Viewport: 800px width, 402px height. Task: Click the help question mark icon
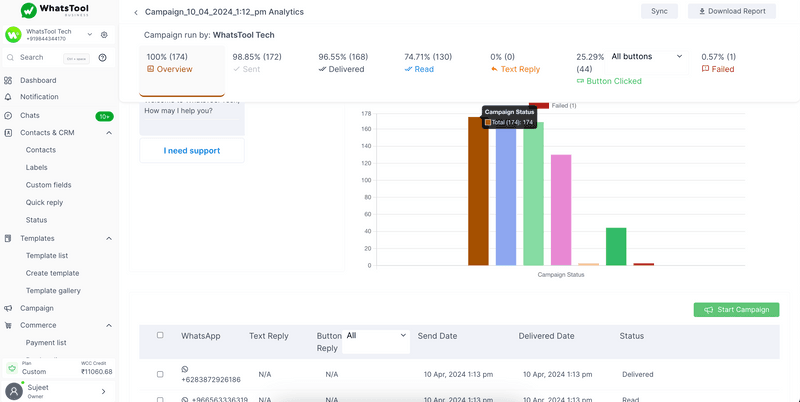tap(102, 58)
